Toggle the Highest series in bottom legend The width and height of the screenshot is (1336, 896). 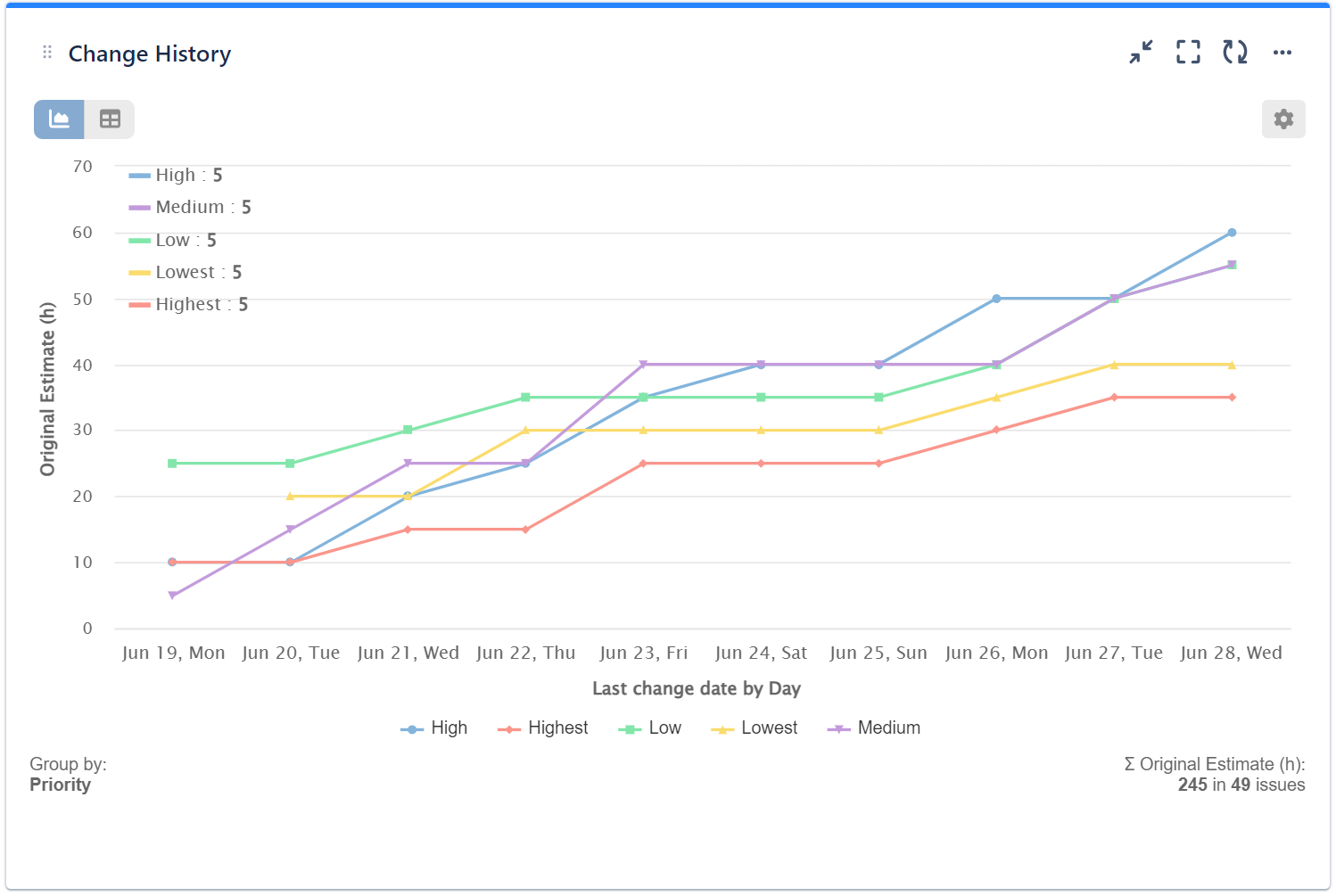pos(544,728)
